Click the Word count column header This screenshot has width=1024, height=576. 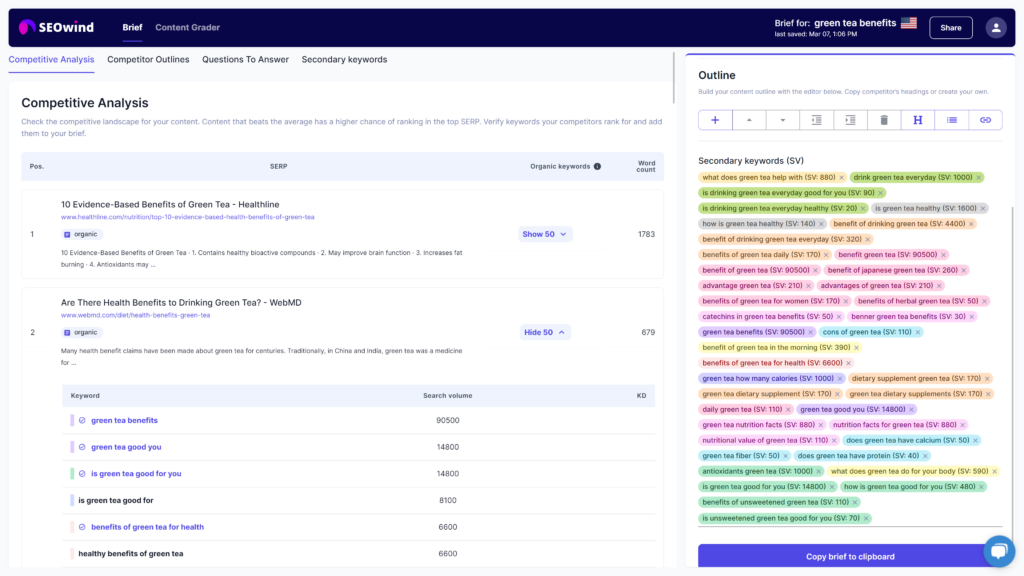pos(646,167)
